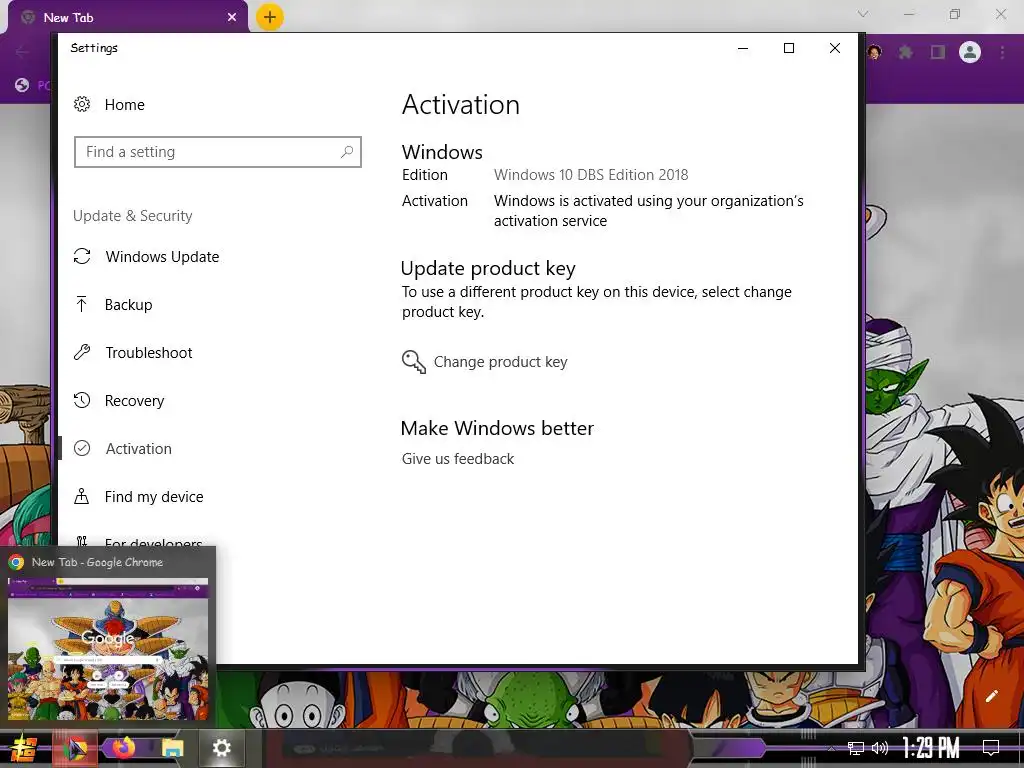The image size is (1024, 768).
Task: Click the globe bookmark icon in Chrome's bookmarks bar
Action: (22, 85)
